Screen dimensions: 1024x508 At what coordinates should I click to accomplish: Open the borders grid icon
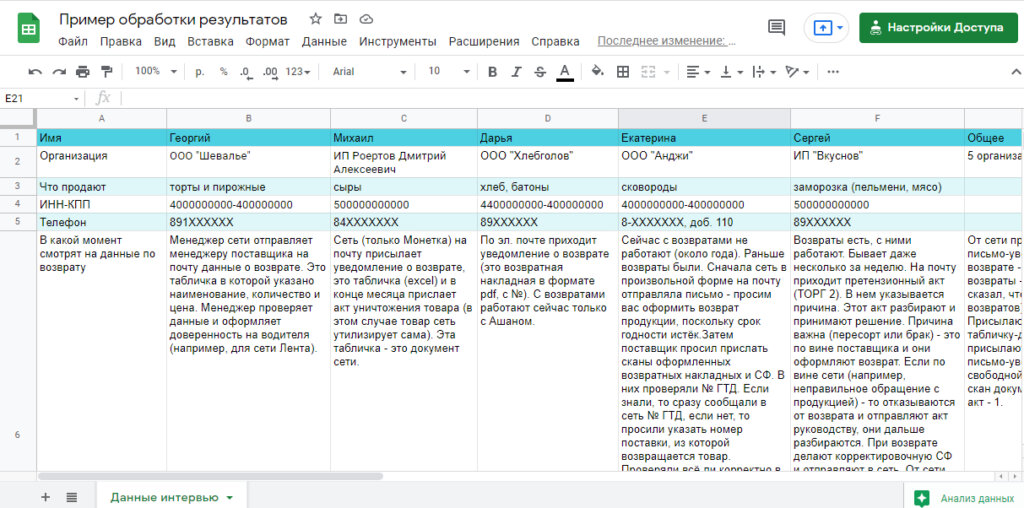(x=623, y=72)
